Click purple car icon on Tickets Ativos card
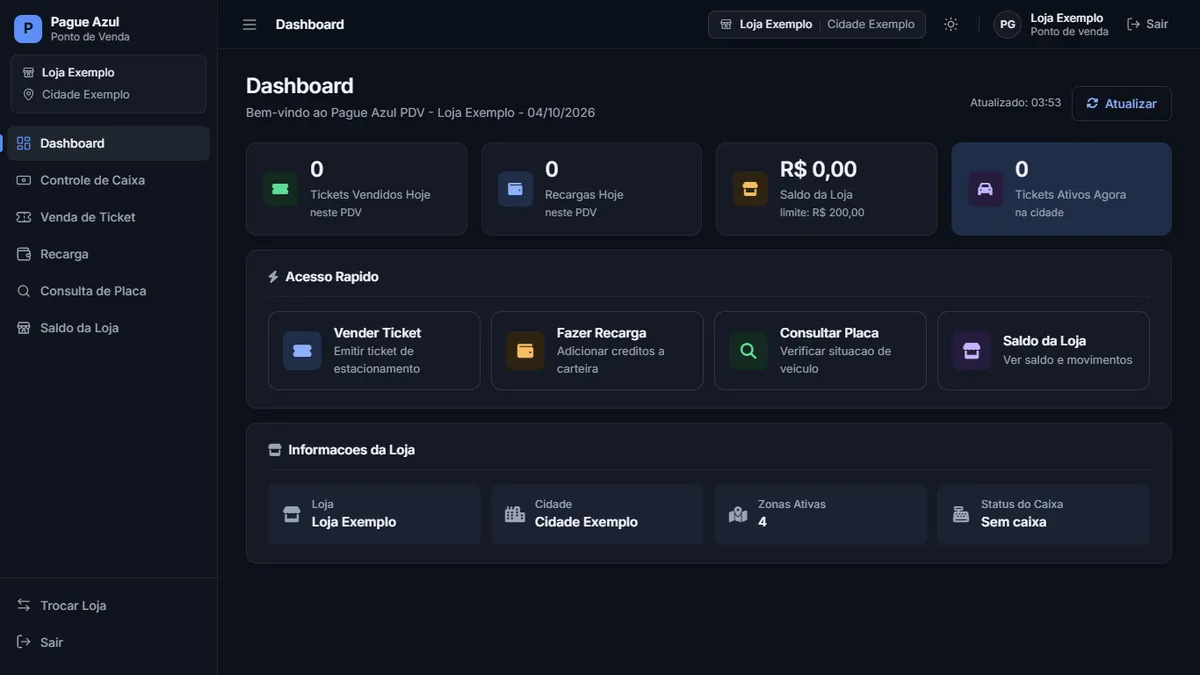 coord(985,189)
